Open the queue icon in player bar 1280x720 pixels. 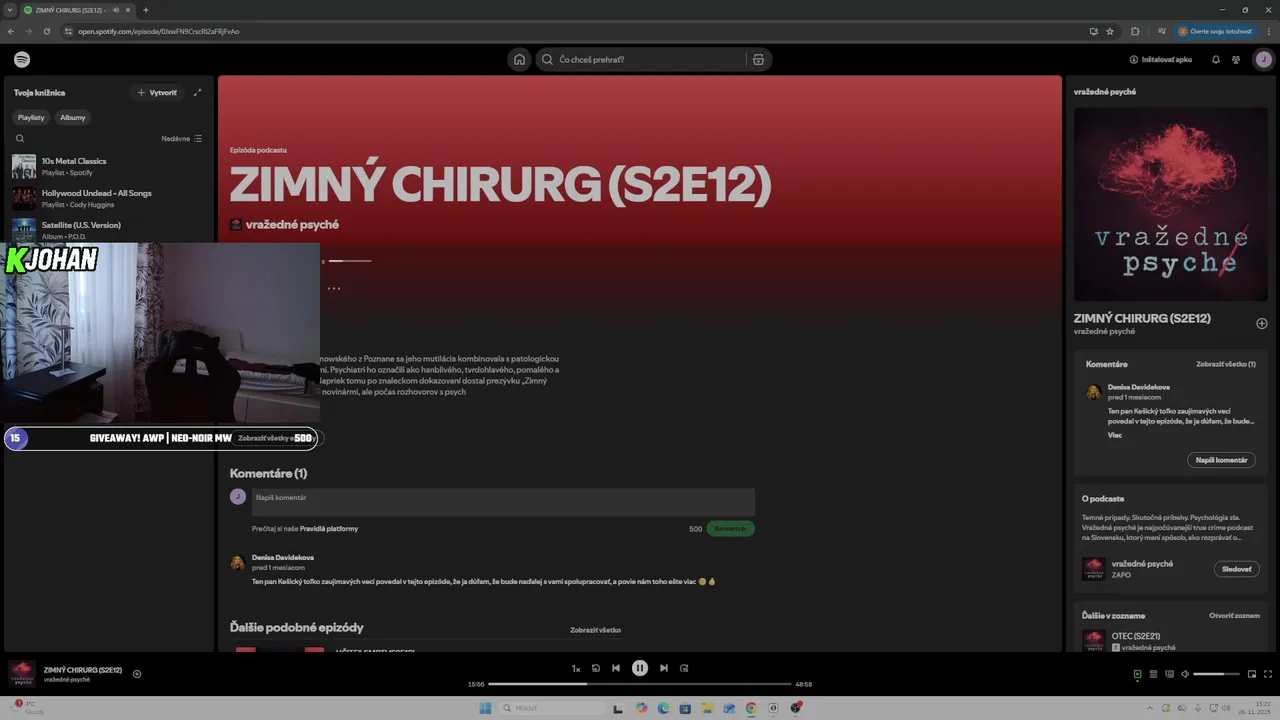coord(1153,674)
